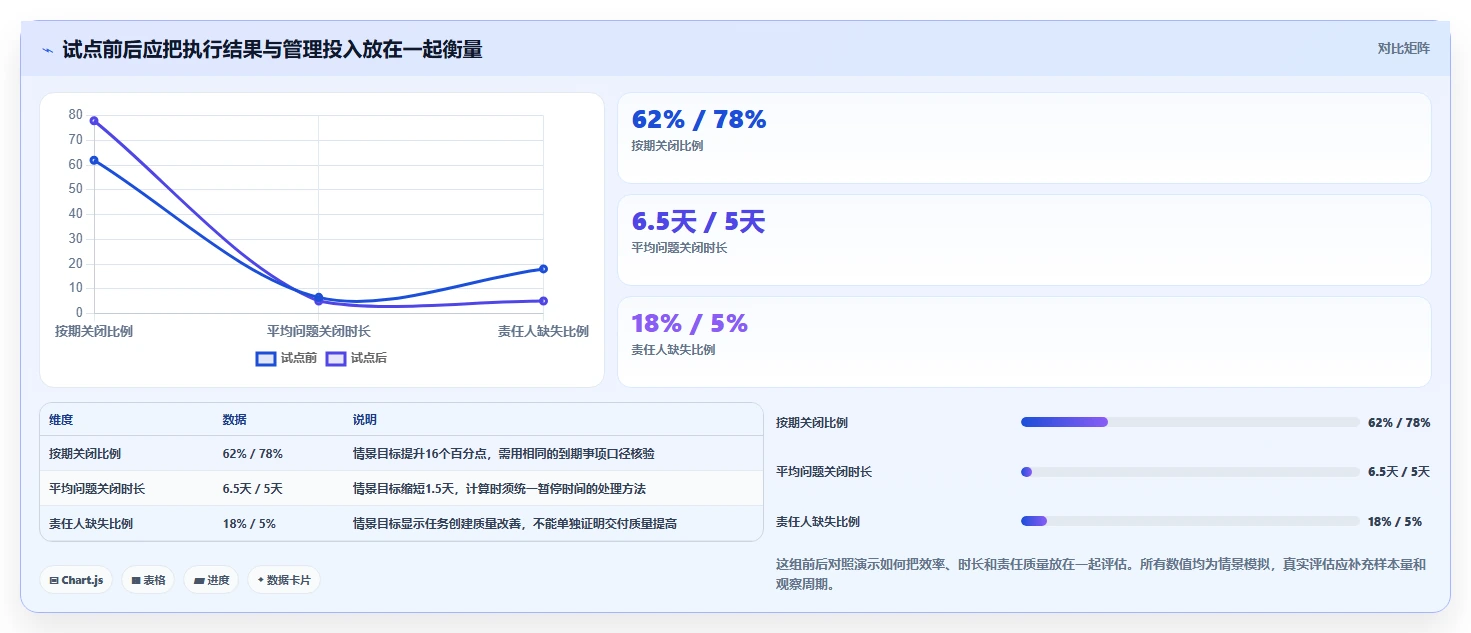Click the 按期关闭比例 x-axis label on chart
1471x633 pixels.
point(94,331)
